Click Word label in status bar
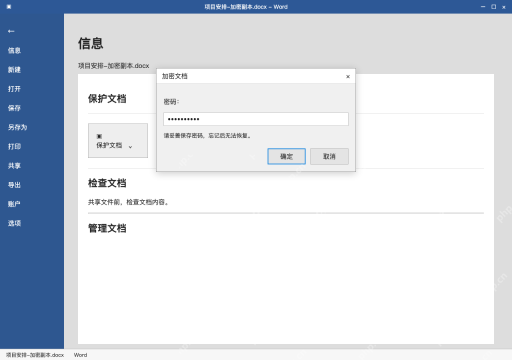512x360 pixels. 80,355
